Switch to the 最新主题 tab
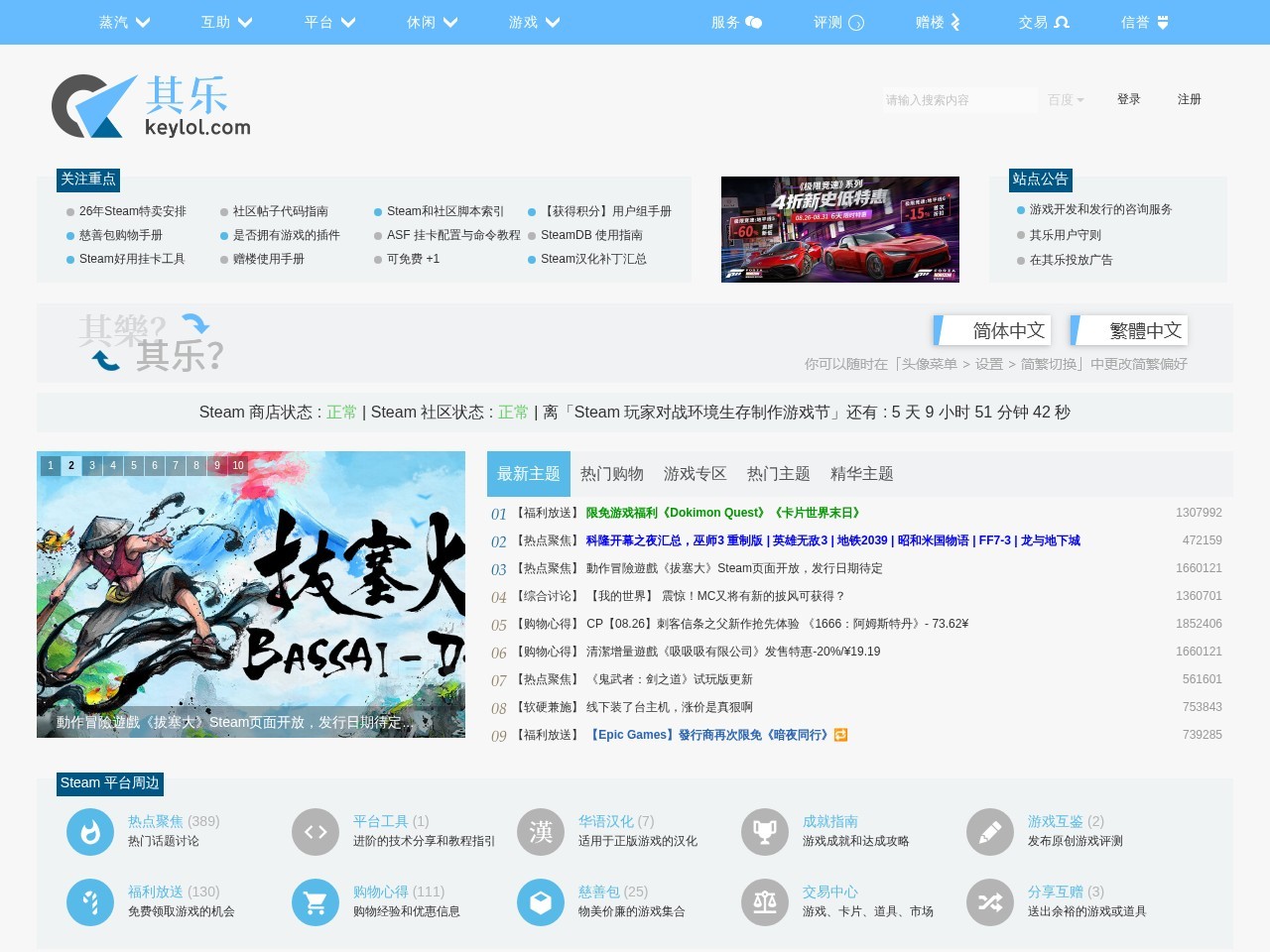This screenshot has width=1270, height=952. click(x=529, y=474)
